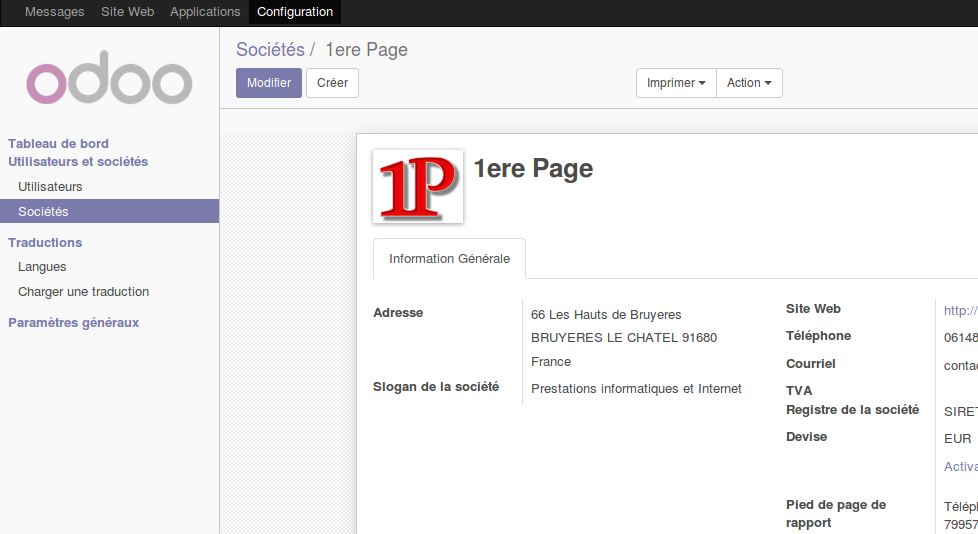Screen dimensions: 978x534
Task: Click the 1ere Page breadcrumb text
Action: (x=367, y=50)
